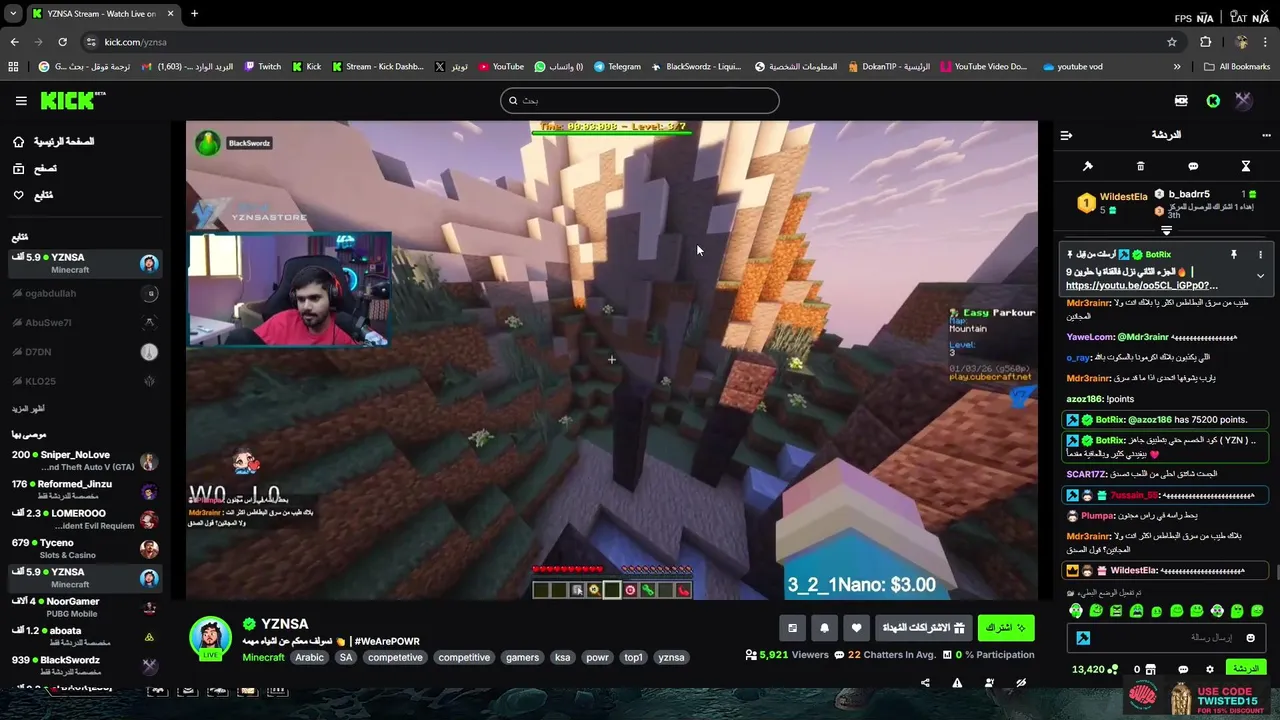Collapse the chat panel arrow icon
The width and height of the screenshot is (1280, 720).
(1066, 135)
